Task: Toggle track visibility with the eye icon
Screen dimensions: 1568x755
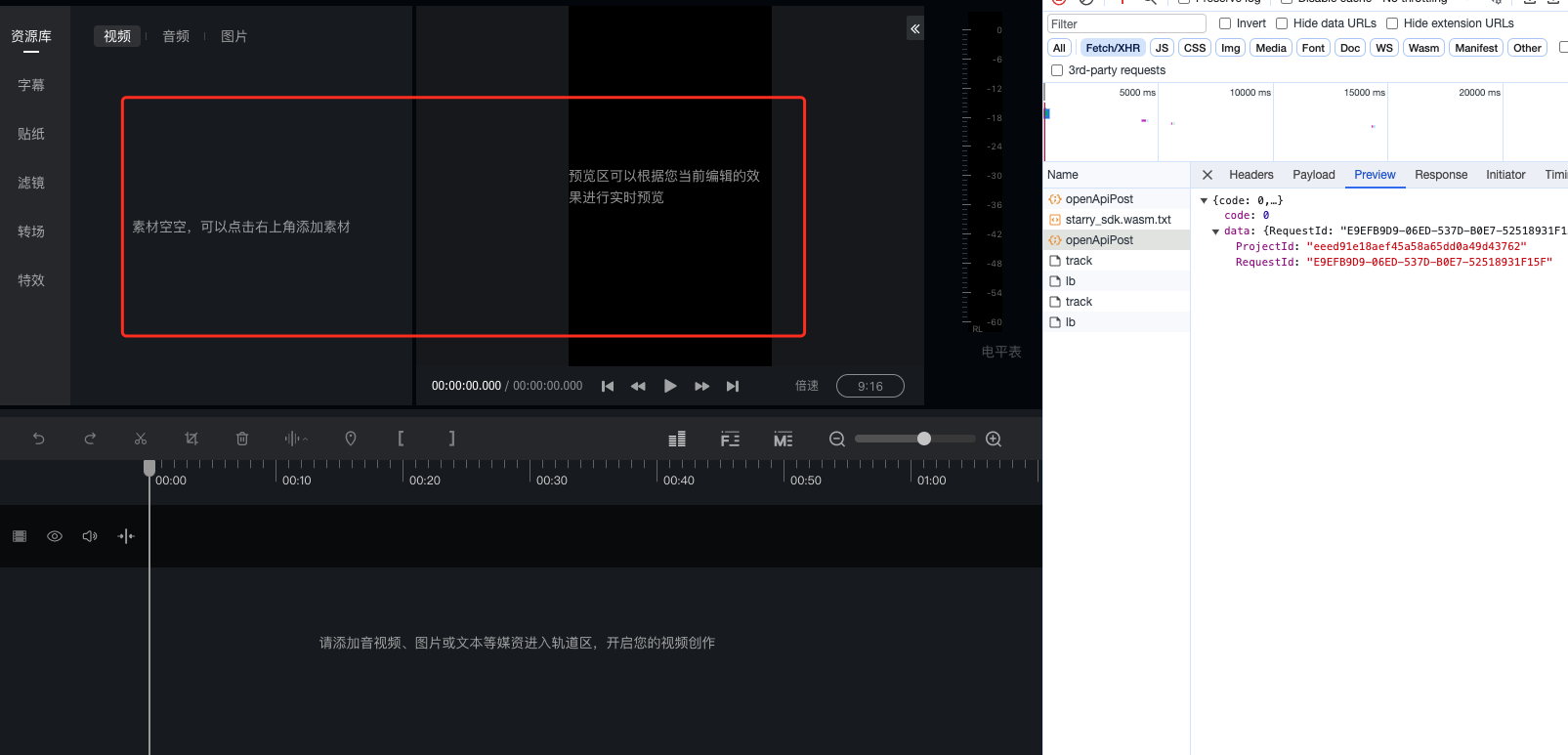Action: coord(55,536)
